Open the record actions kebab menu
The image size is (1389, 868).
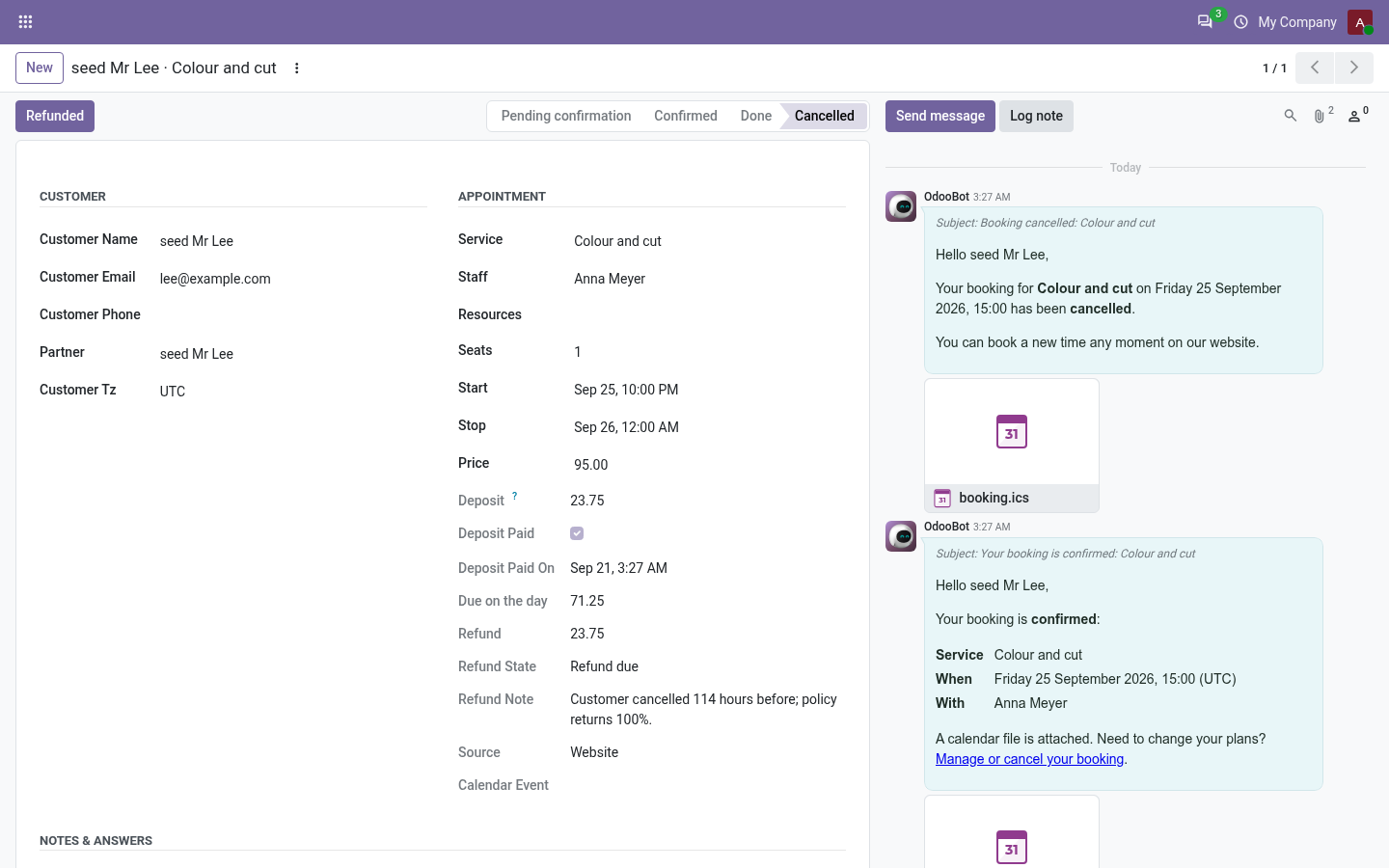297,68
